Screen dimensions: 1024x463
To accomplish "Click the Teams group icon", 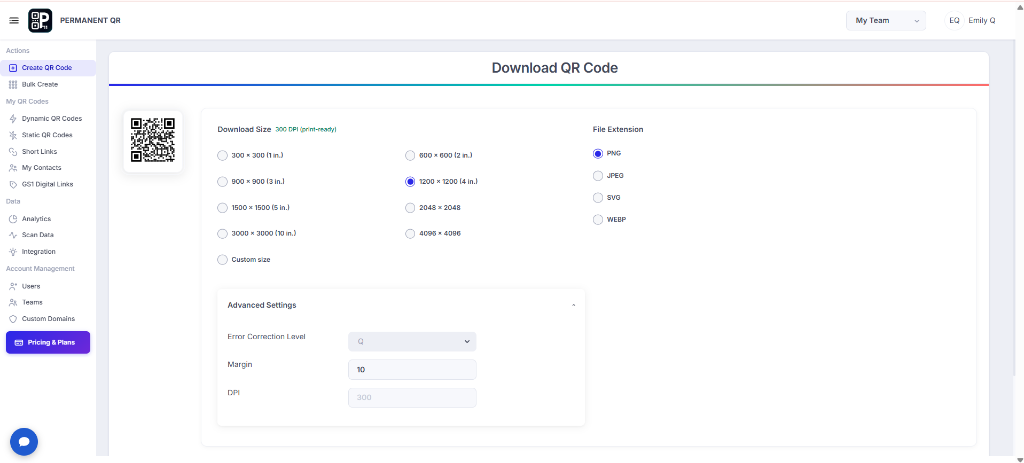I will pyautogui.click(x=13, y=302).
